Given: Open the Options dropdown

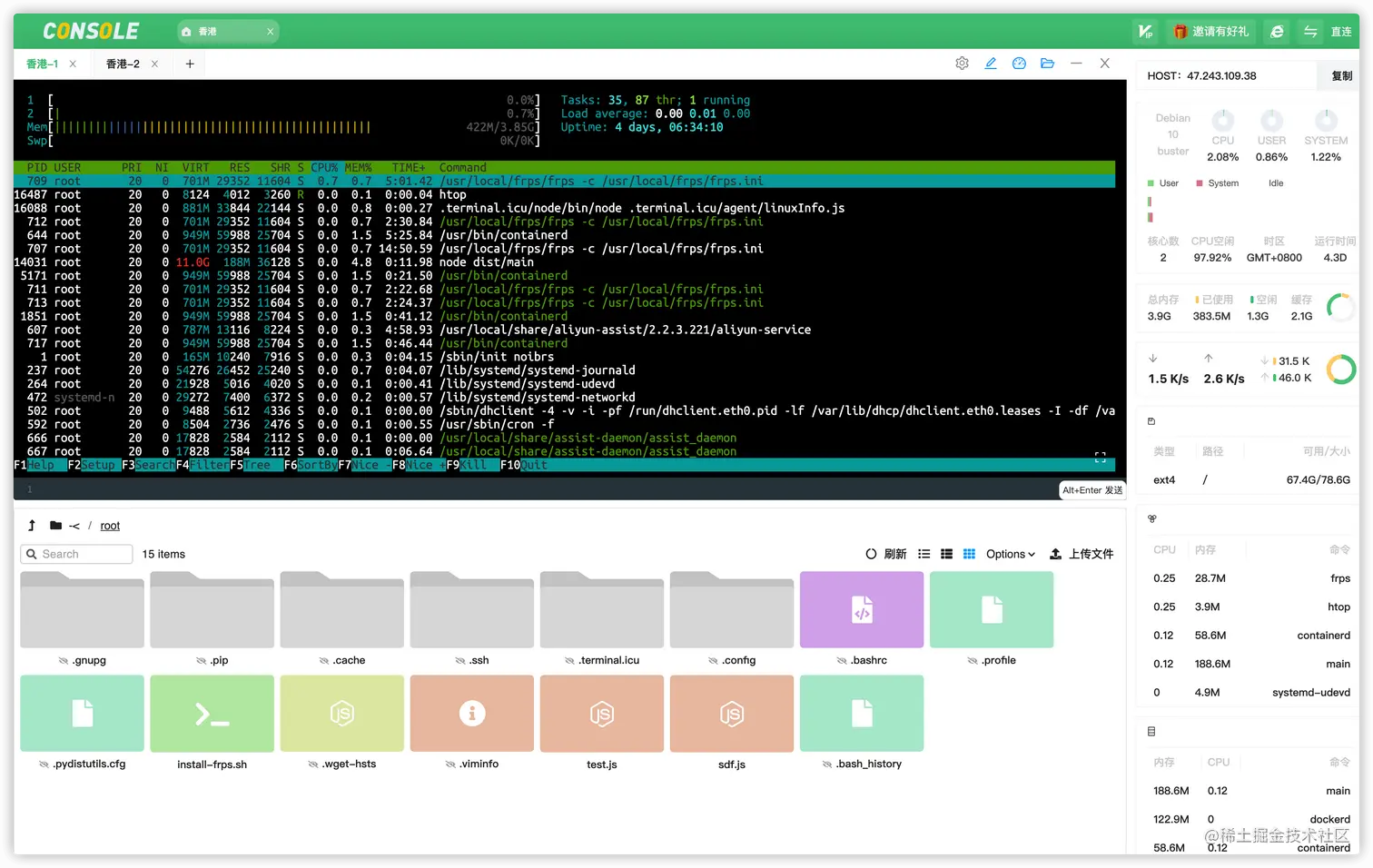Looking at the screenshot, I should click(1011, 554).
